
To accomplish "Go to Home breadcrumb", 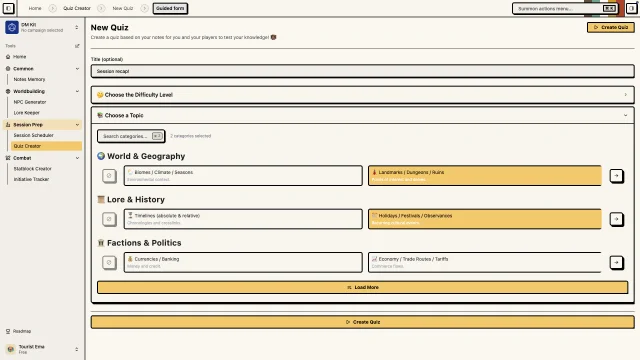I will pos(35,8).
